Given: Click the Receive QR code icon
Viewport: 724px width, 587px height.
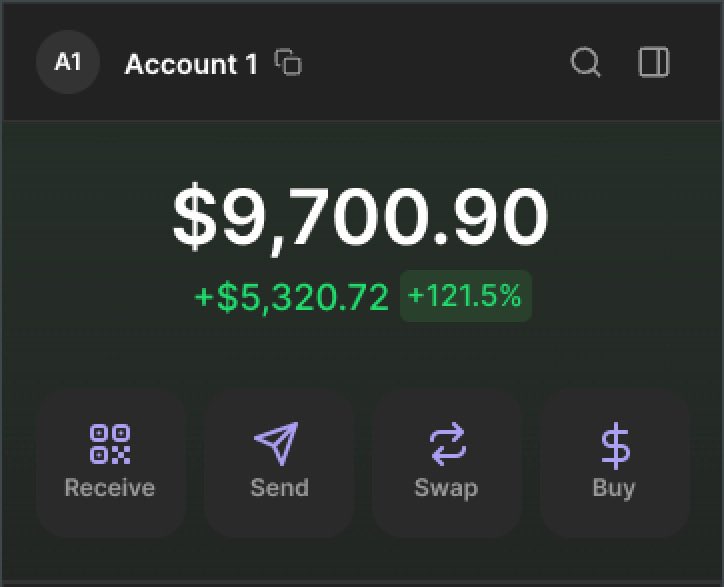Looking at the screenshot, I should pyautogui.click(x=110, y=444).
